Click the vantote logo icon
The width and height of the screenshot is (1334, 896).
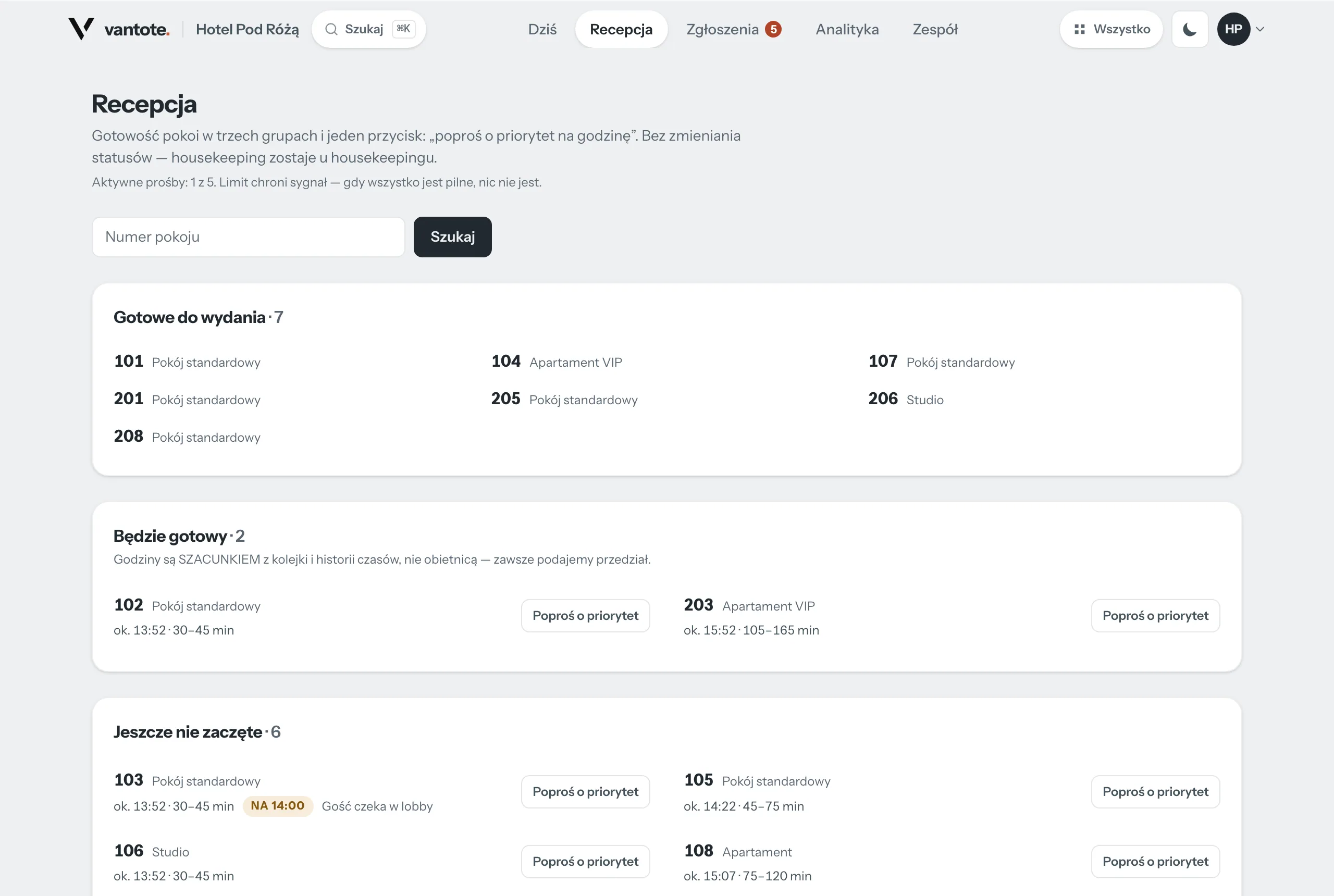pyautogui.click(x=81, y=29)
